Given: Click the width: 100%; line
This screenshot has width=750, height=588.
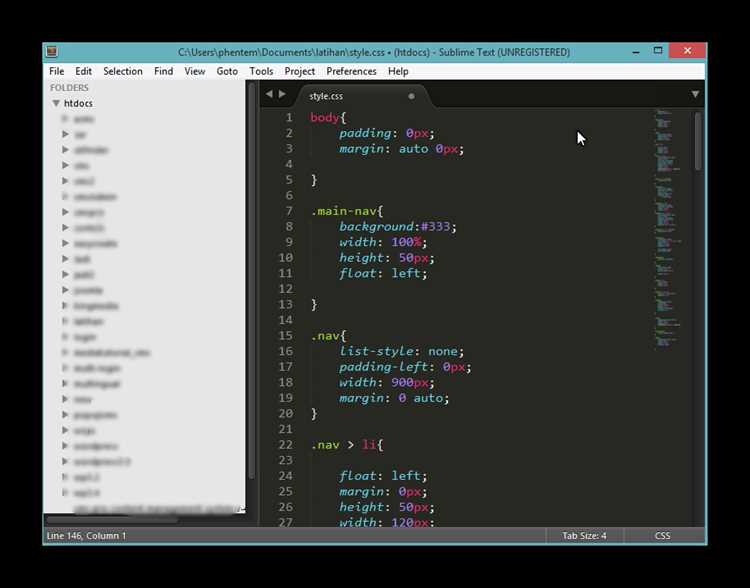Looking at the screenshot, I should (383, 242).
